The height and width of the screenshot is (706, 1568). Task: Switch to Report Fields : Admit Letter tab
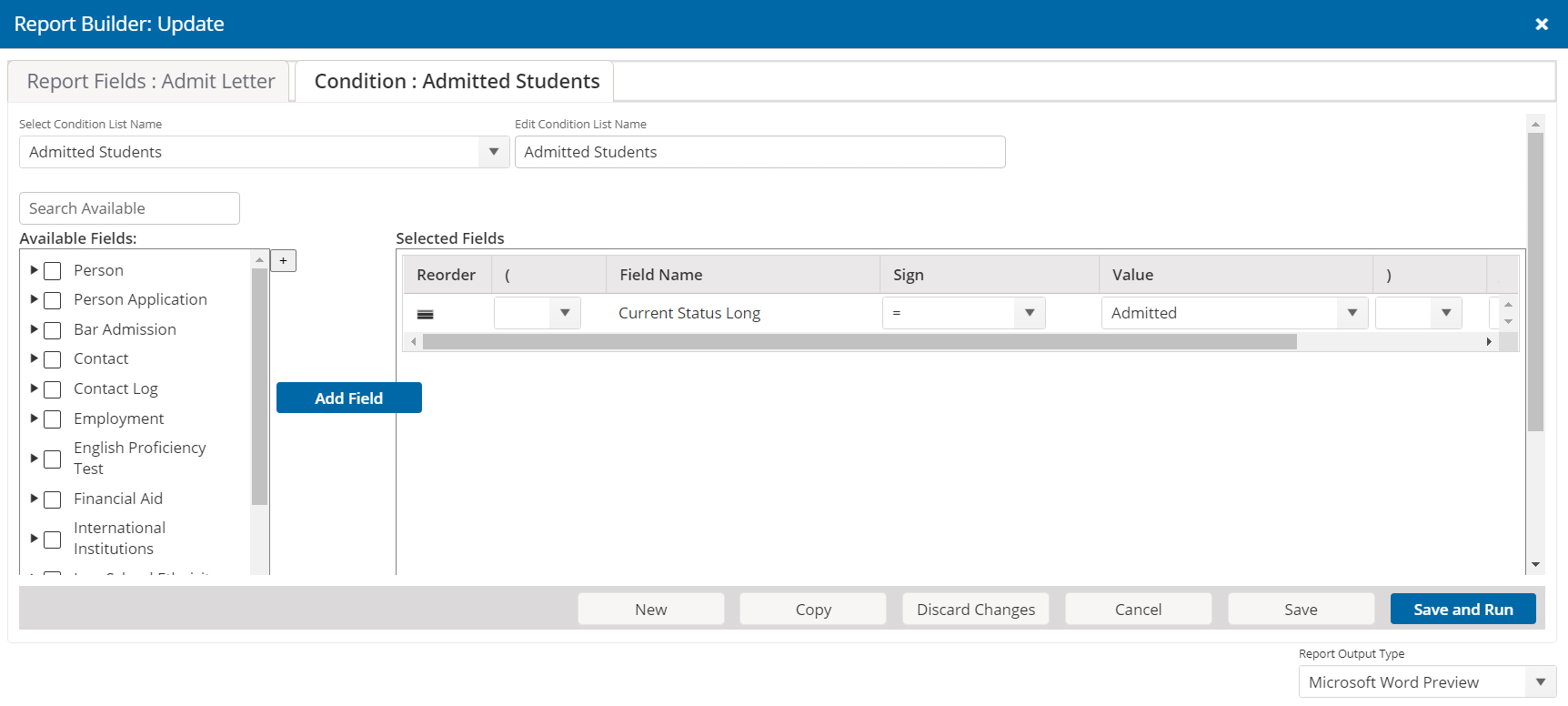point(150,82)
